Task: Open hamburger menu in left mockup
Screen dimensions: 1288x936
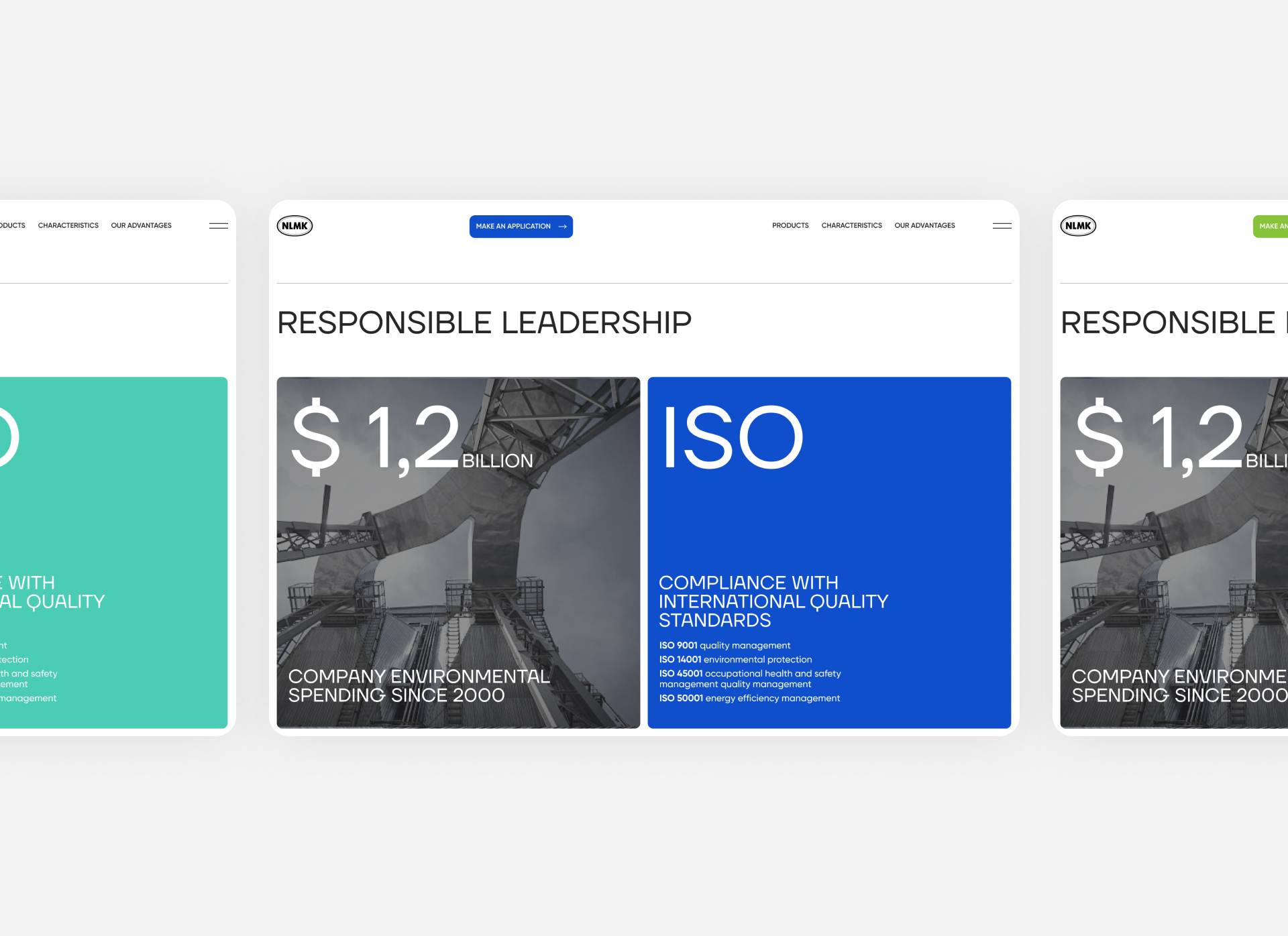Action: (218, 226)
